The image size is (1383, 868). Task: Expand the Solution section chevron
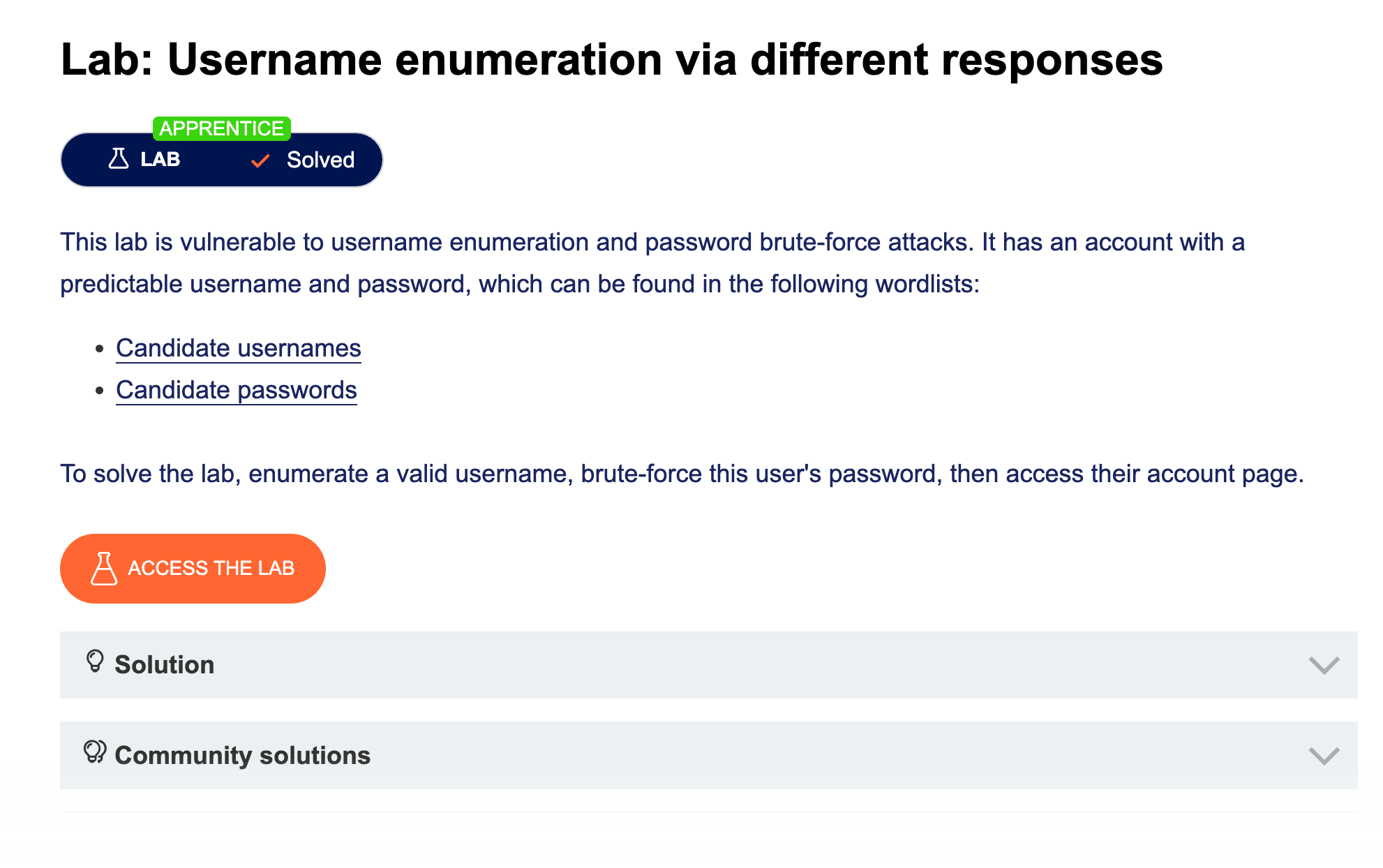click(x=1324, y=665)
